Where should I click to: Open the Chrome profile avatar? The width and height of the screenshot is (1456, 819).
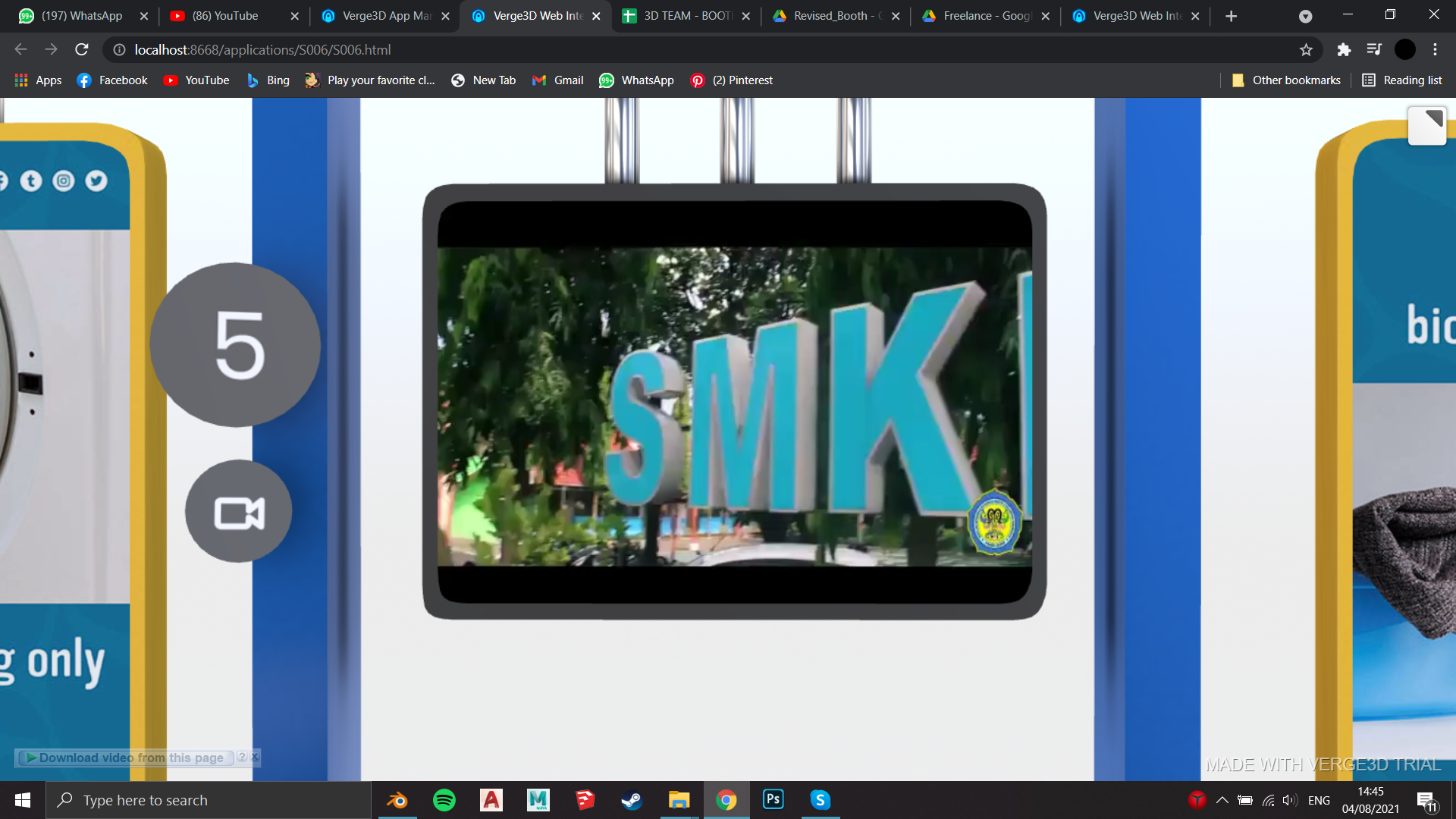tap(1405, 49)
